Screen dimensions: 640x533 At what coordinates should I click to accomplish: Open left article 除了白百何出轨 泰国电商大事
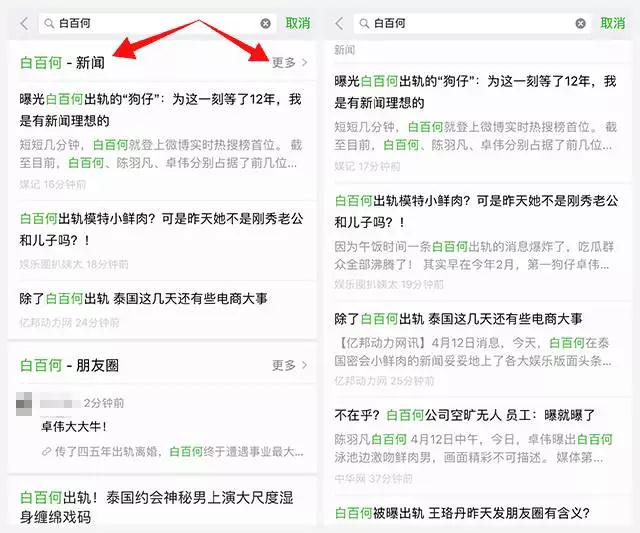[x=162, y=310]
